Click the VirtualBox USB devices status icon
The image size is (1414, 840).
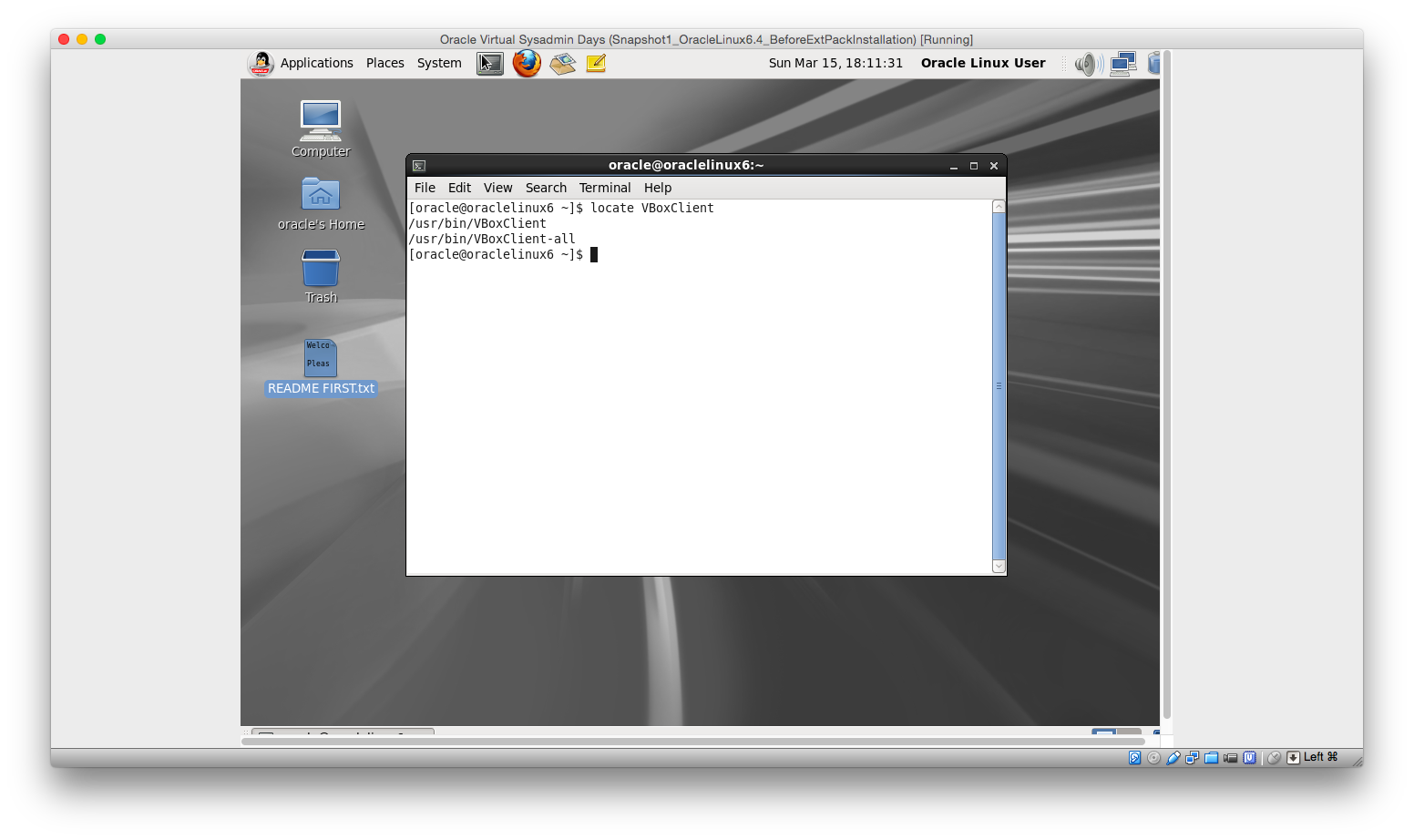tap(1173, 758)
